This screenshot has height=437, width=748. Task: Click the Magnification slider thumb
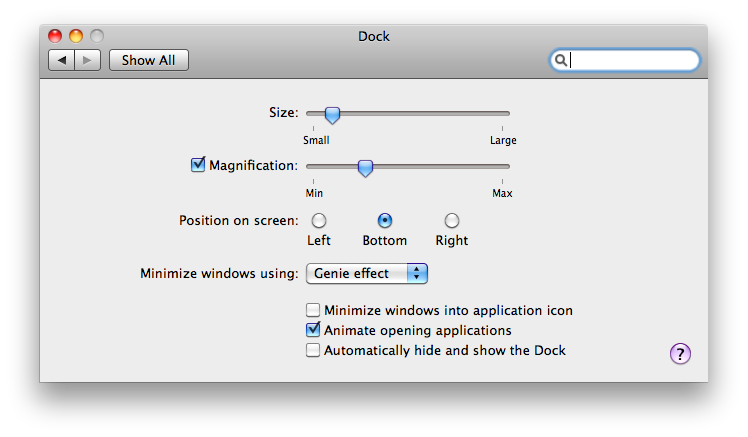coord(365,167)
